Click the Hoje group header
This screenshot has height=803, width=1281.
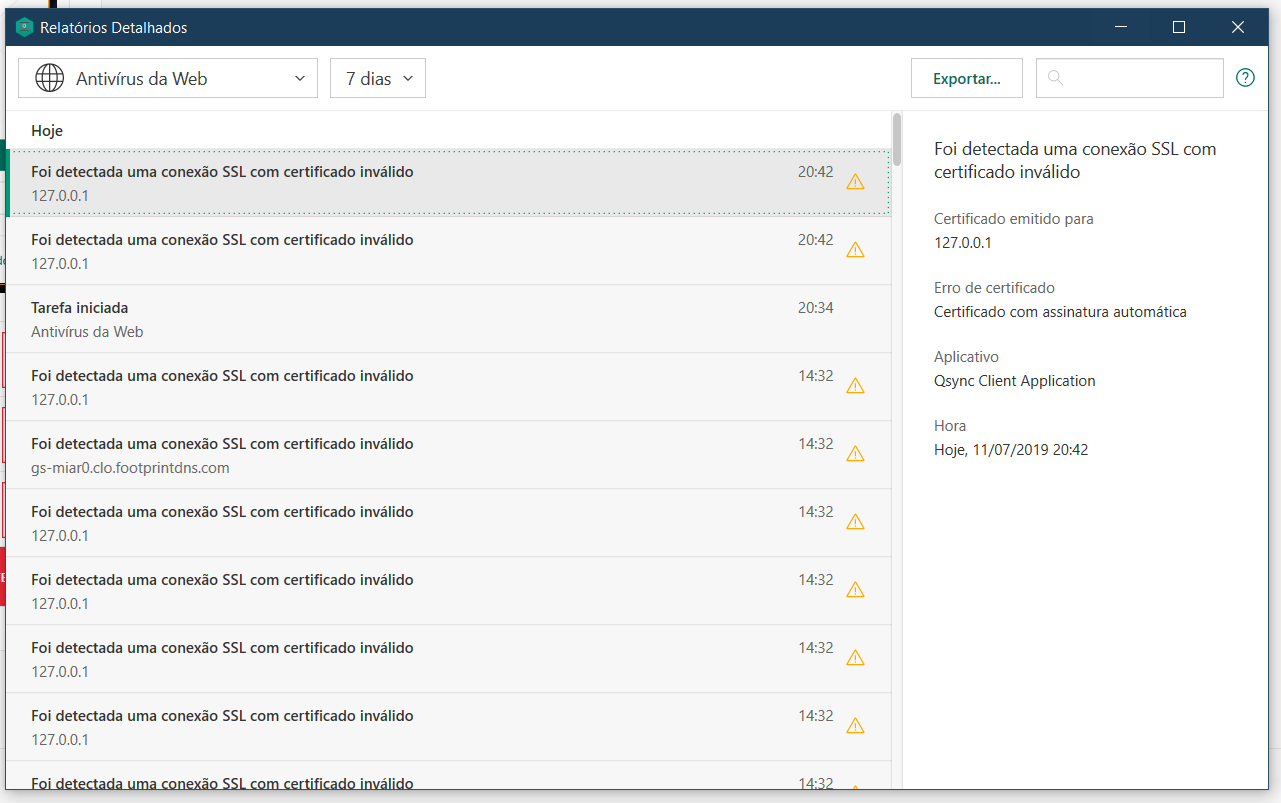[x=47, y=131]
